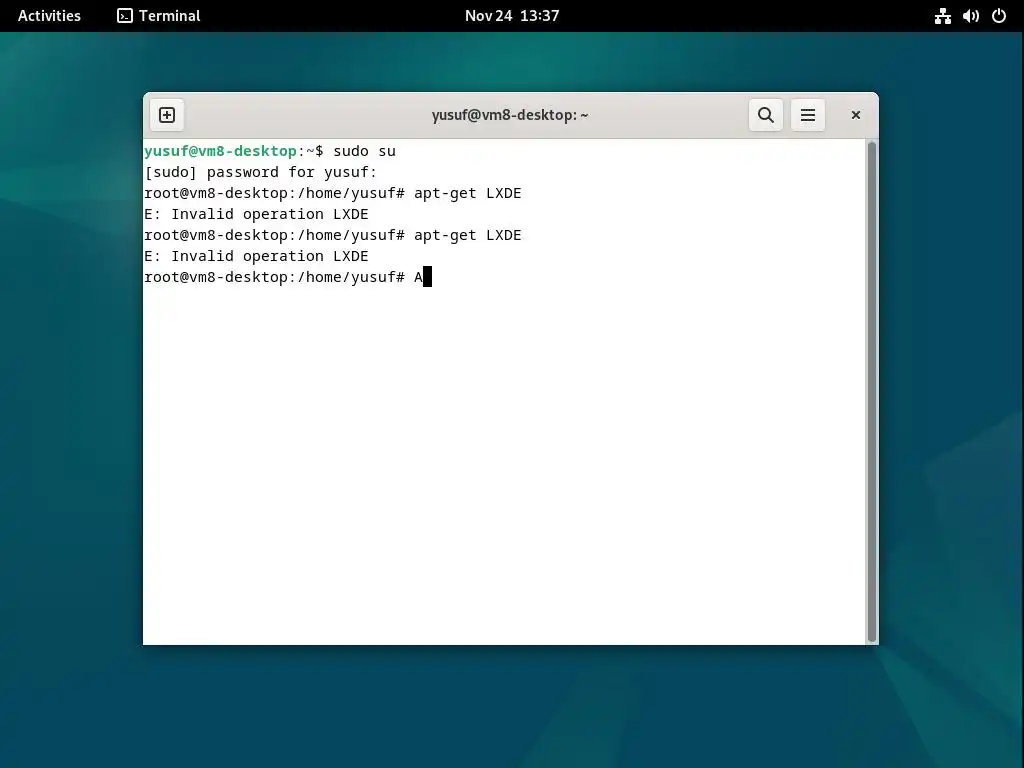Click the volume speaker icon
The width and height of the screenshot is (1024, 768).
click(970, 16)
